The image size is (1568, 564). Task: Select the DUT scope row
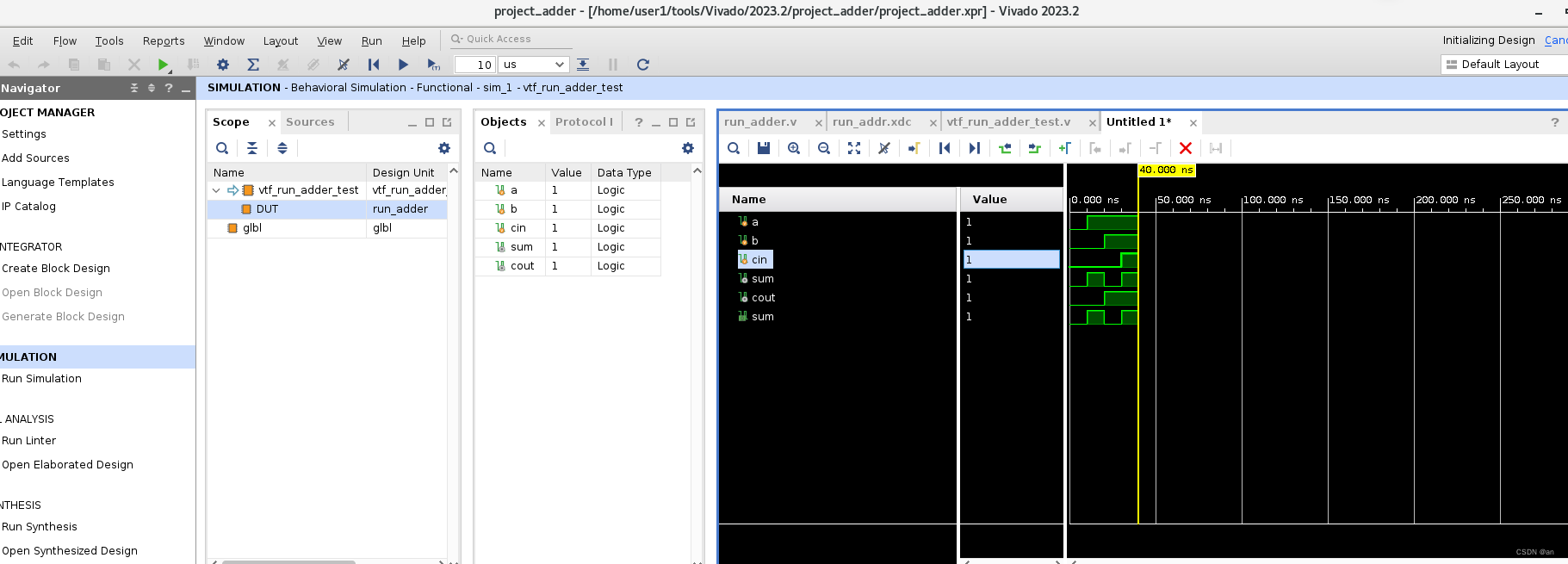327,209
